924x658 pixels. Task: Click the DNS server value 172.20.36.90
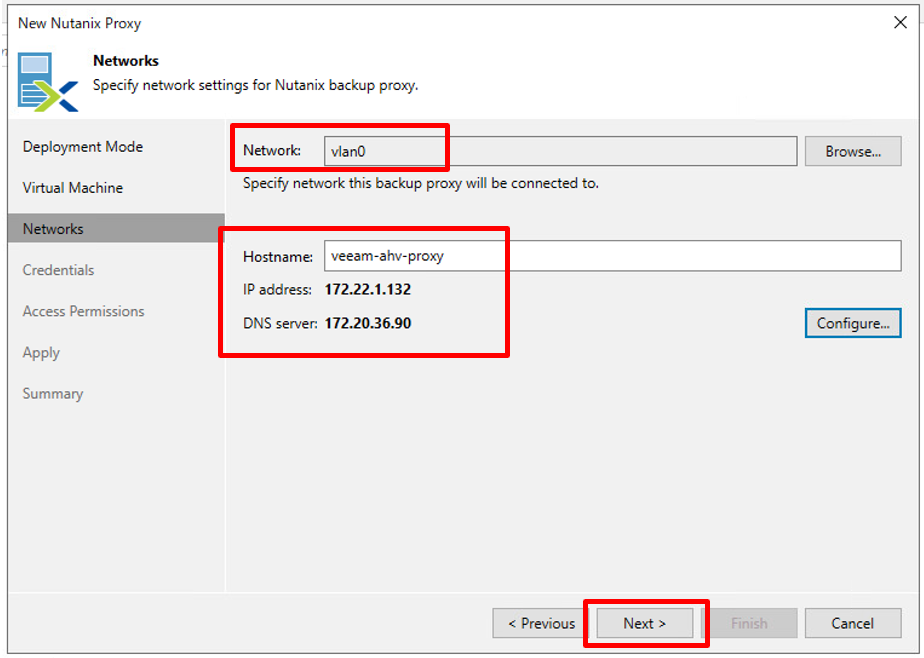(x=368, y=323)
